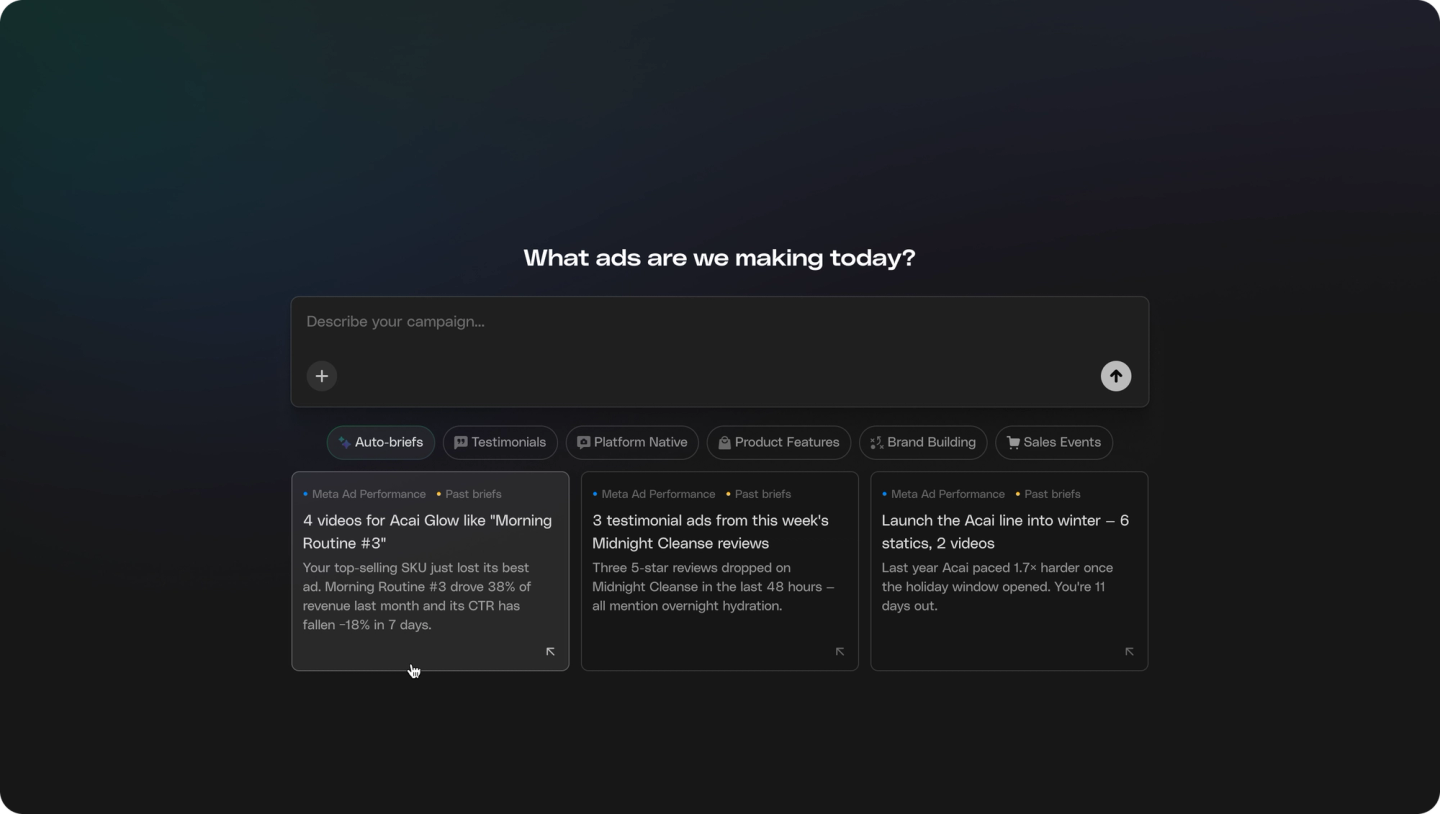Submit campaign with the up-arrow send icon
This screenshot has width=1440, height=814.
pyautogui.click(x=1116, y=376)
